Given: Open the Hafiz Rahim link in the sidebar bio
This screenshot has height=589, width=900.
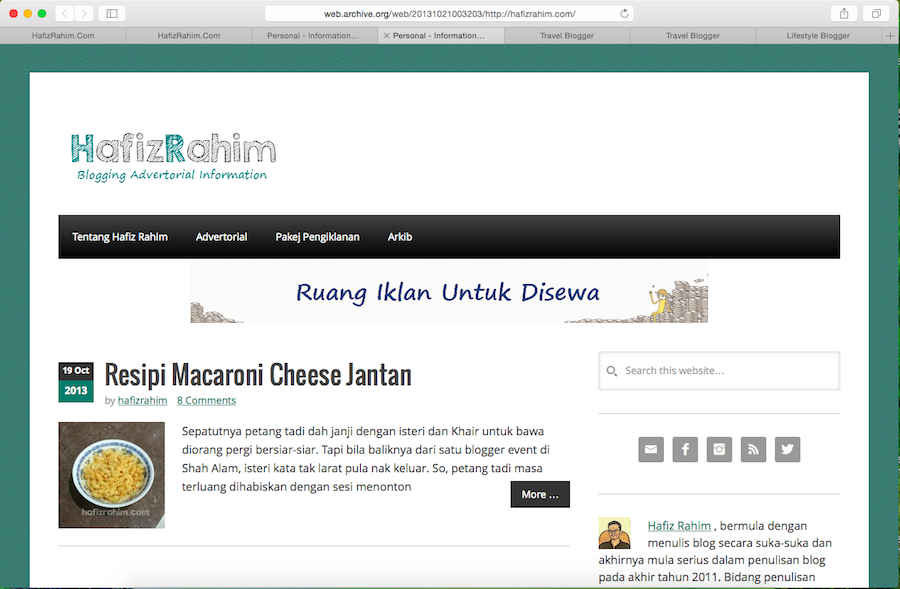Looking at the screenshot, I should tap(679, 526).
